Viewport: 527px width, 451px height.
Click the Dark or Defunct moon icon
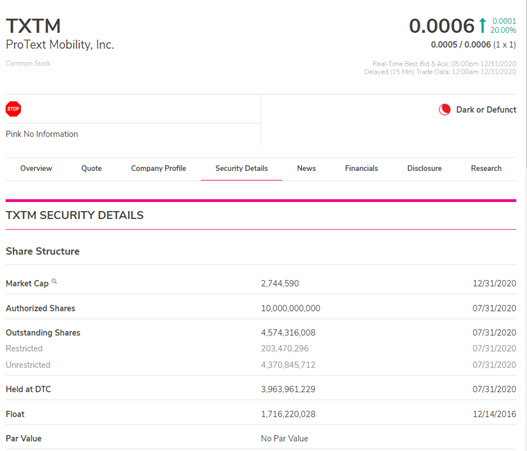pos(444,110)
